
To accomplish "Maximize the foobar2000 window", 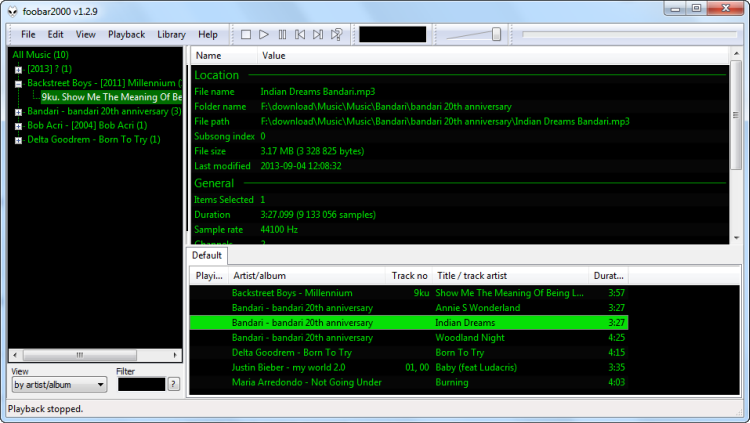I will (x=696, y=8).
